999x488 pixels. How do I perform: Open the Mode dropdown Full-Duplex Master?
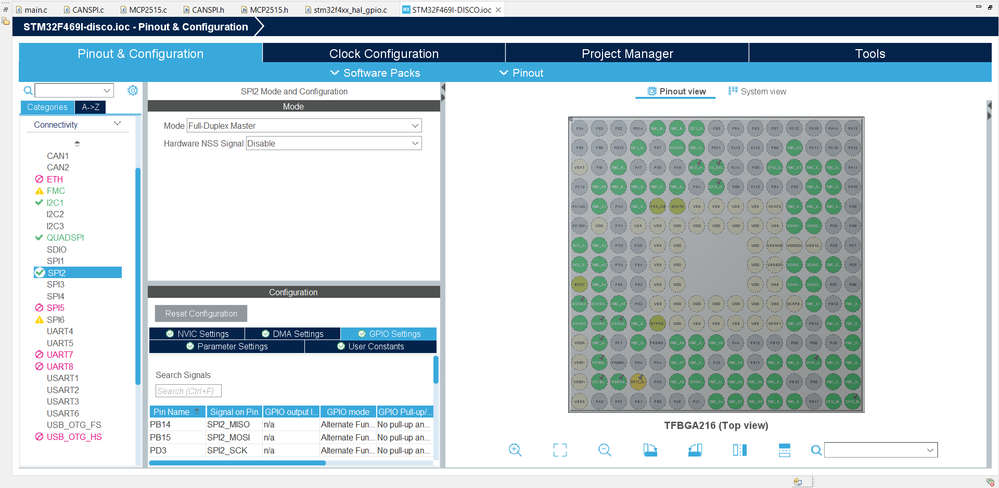pos(304,126)
